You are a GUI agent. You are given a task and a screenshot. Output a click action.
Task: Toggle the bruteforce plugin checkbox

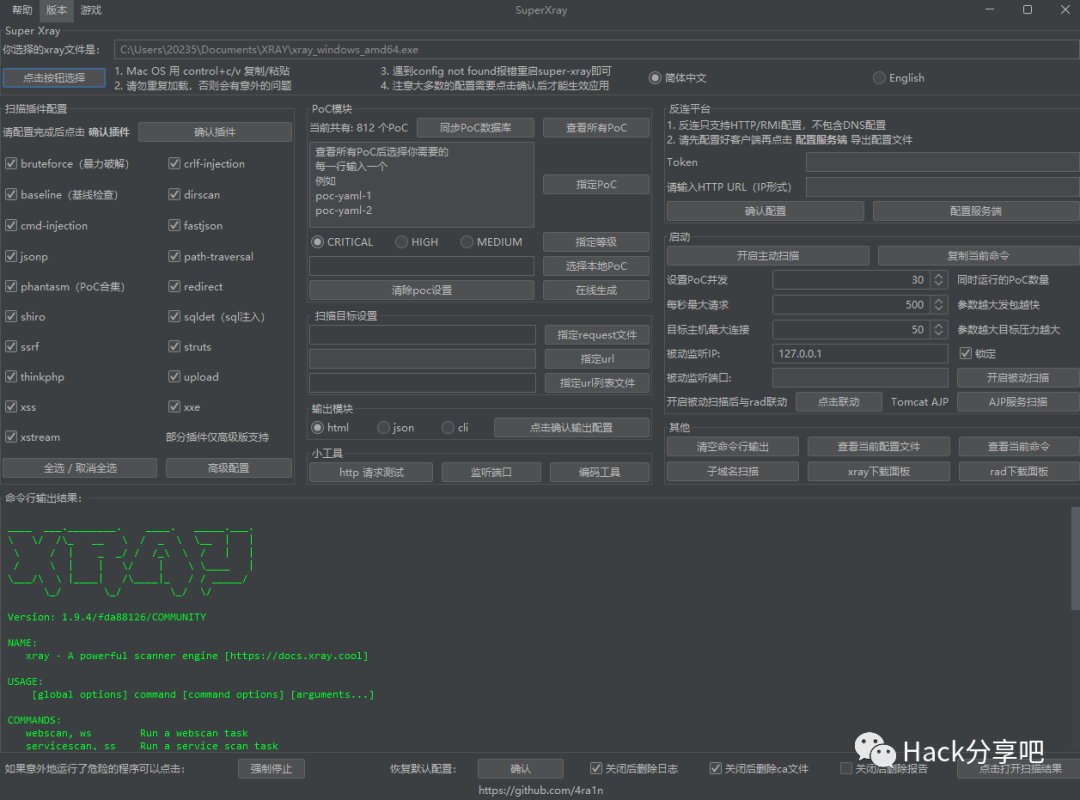[11, 163]
